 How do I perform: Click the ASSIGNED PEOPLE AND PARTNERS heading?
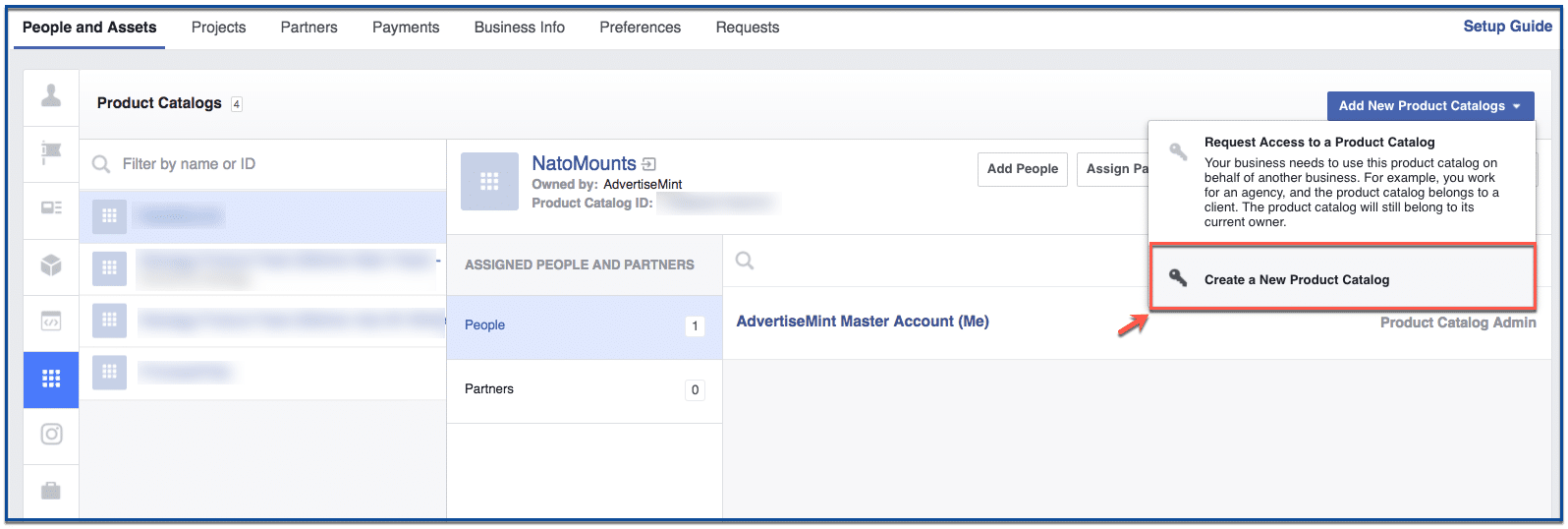click(580, 264)
